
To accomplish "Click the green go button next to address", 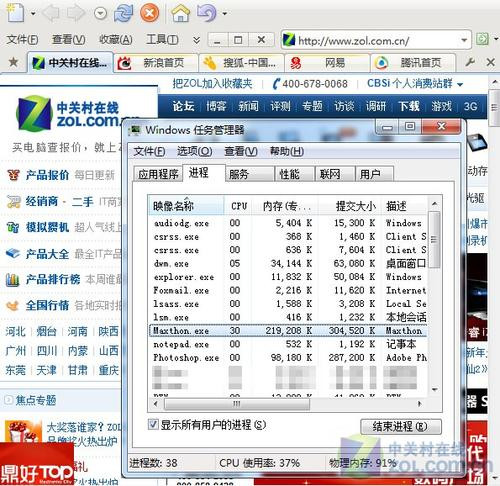I will click(482, 39).
